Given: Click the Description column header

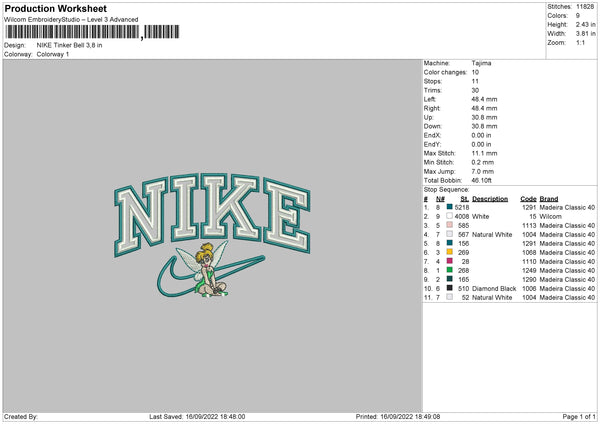Looking at the screenshot, I should pos(490,199).
